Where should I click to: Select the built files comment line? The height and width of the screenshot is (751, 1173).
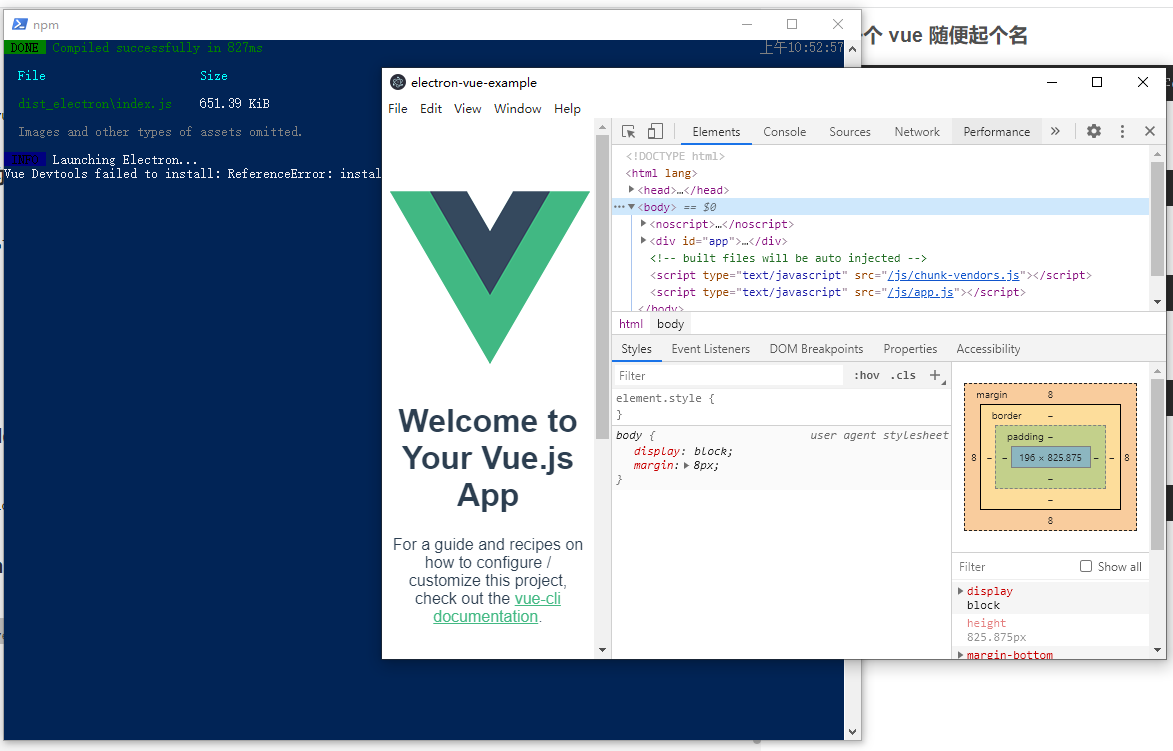(788, 258)
